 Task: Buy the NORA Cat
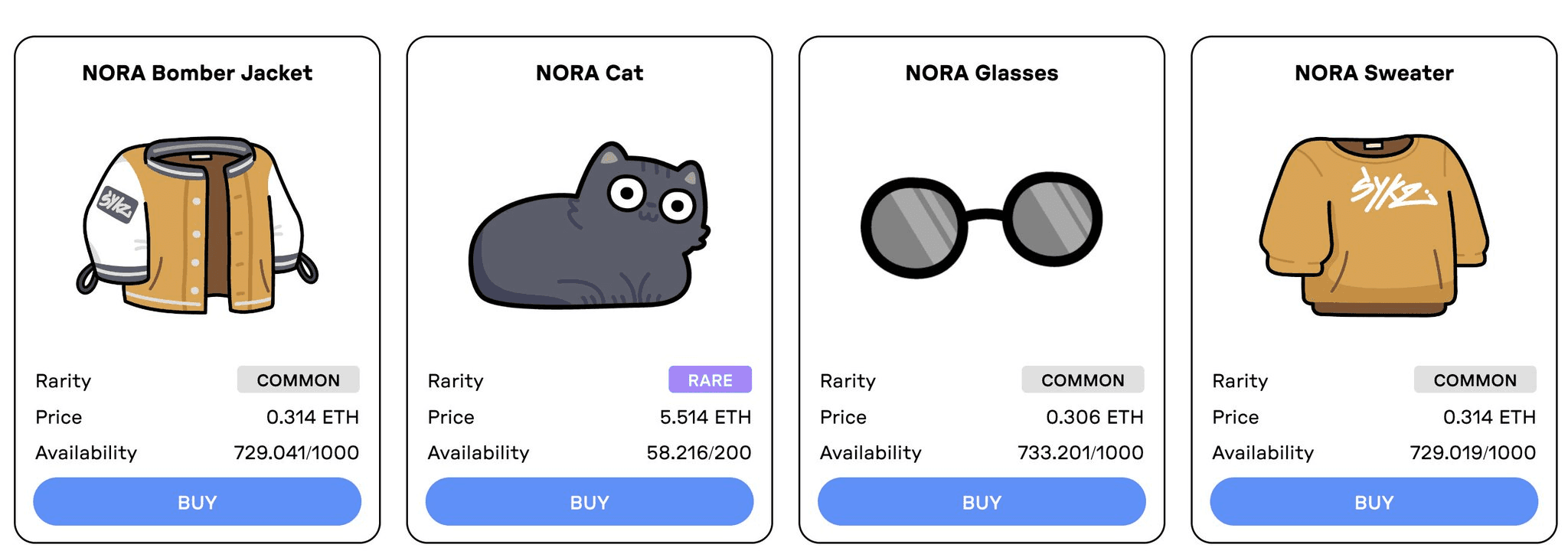[590, 502]
